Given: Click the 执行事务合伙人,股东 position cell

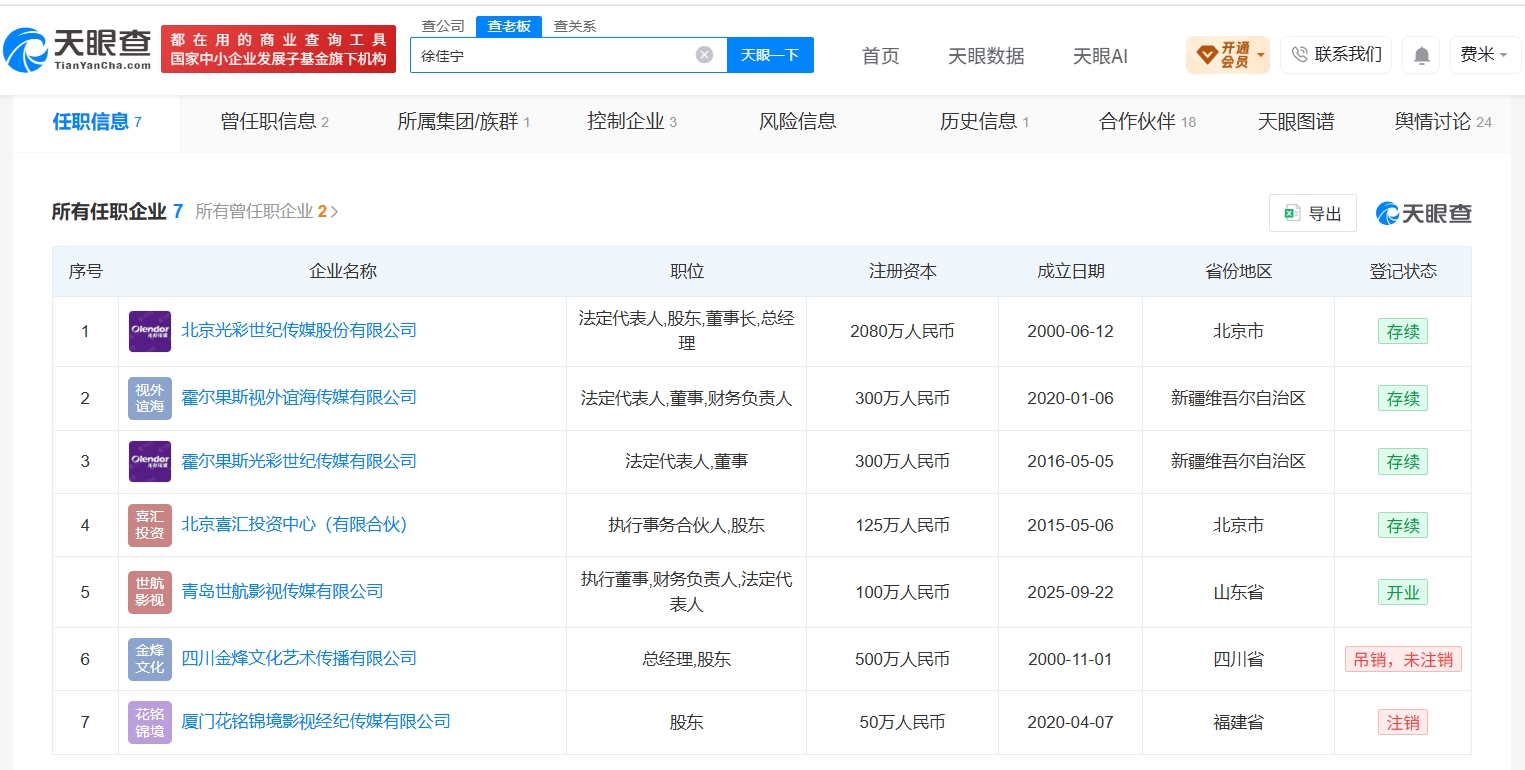Looking at the screenshot, I should (x=687, y=525).
